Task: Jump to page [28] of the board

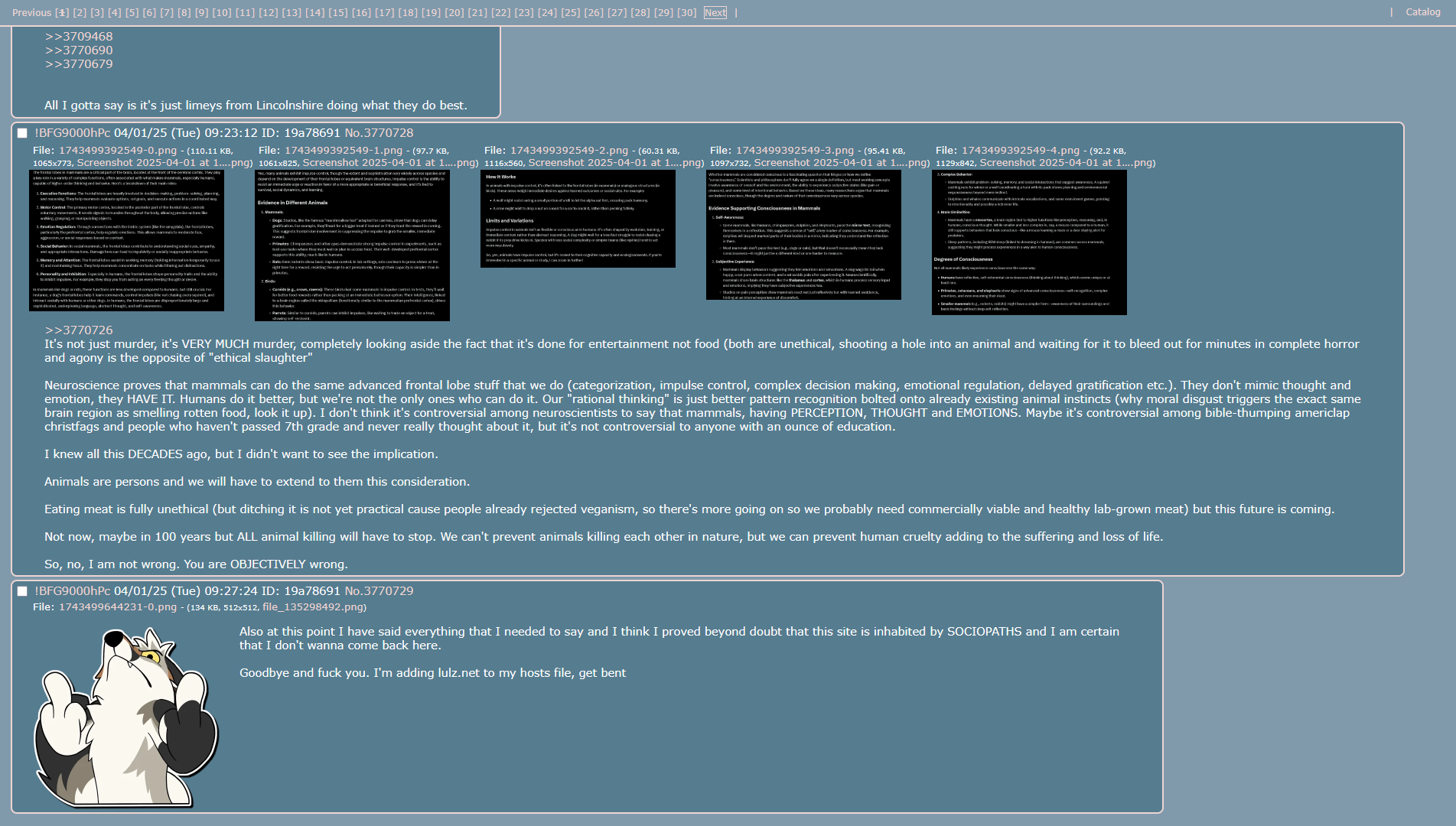Action: coord(640,12)
